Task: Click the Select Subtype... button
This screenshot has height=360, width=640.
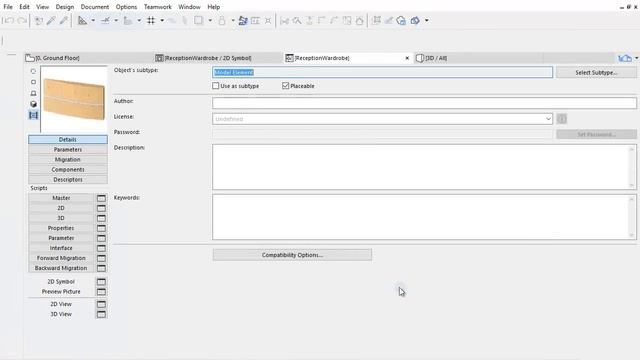Action: click(x=596, y=72)
